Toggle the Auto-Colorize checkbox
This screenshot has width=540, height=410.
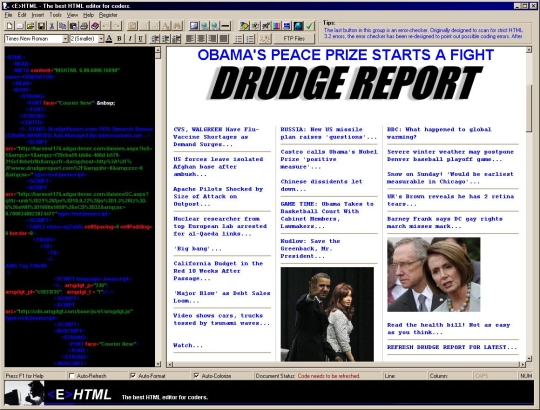pyautogui.click(x=196, y=376)
